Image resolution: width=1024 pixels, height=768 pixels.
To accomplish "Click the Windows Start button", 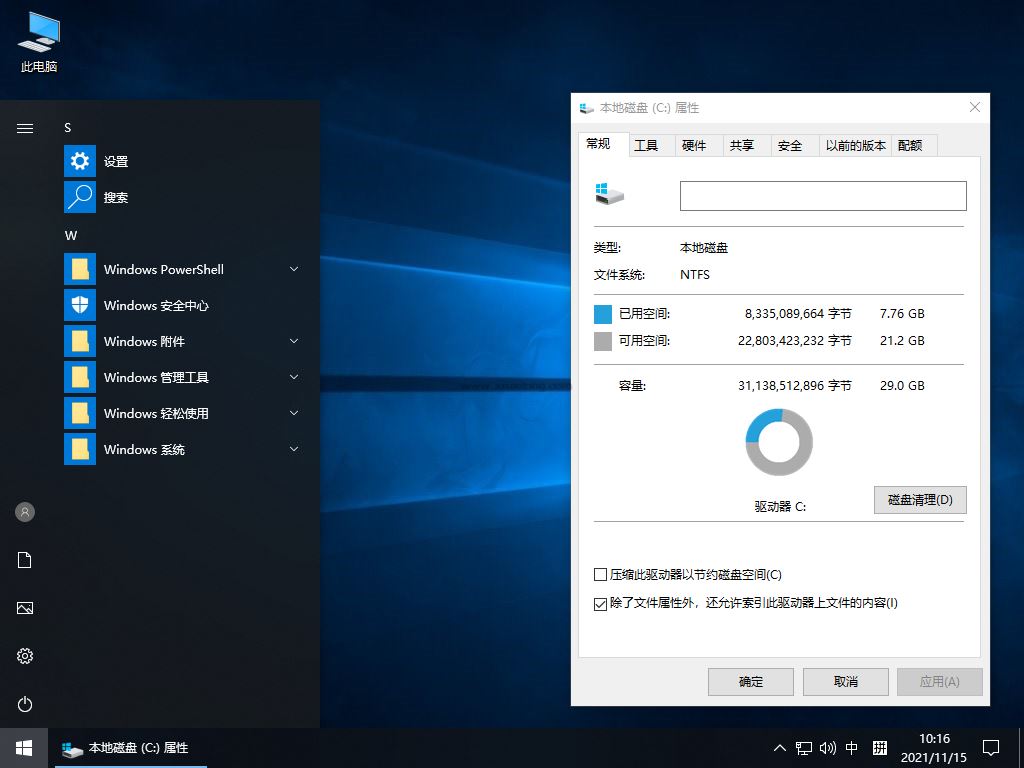I will pos(24,748).
